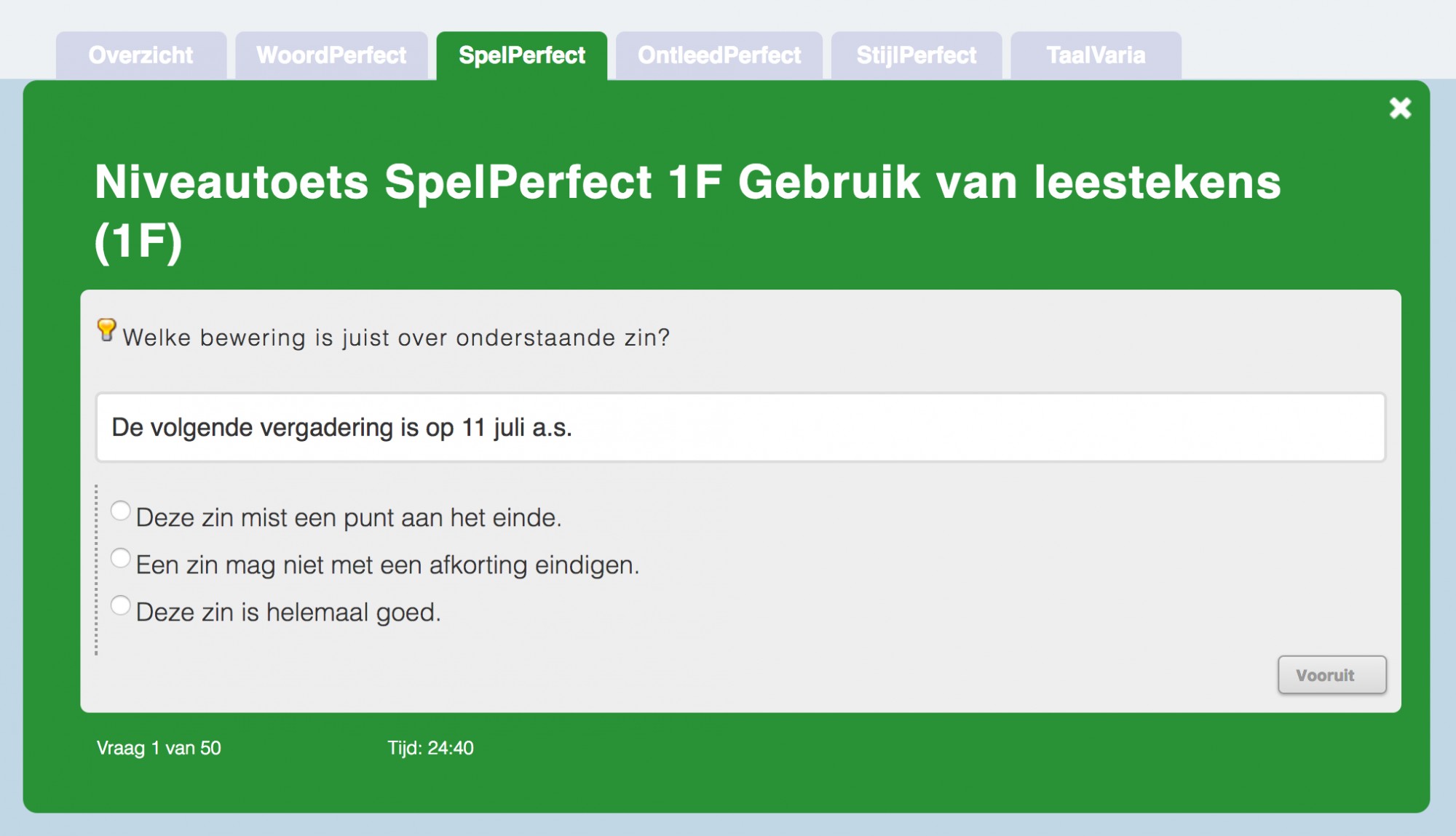Choose radio button for 'niet met een afkorting eindigen'

[121, 558]
